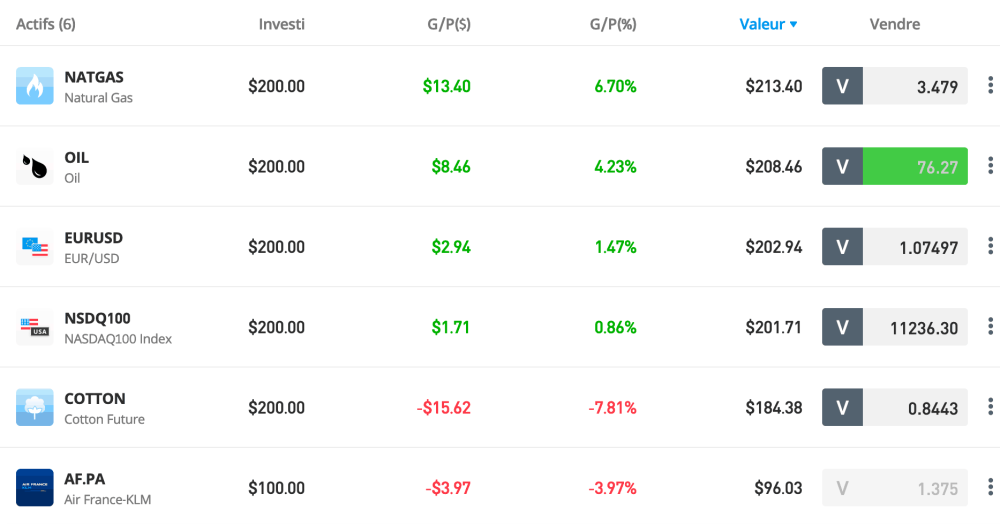Sort by the G/P(%) column header
This screenshot has width=1000, height=524.
click(613, 24)
